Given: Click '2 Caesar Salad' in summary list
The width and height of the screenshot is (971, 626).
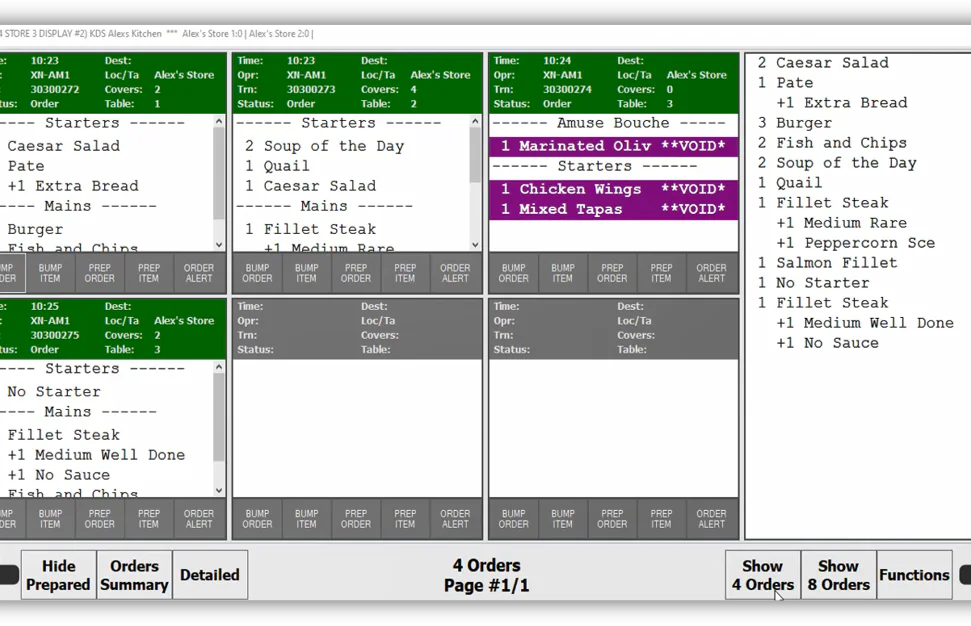Looking at the screenshot, I should pos(823,63).
